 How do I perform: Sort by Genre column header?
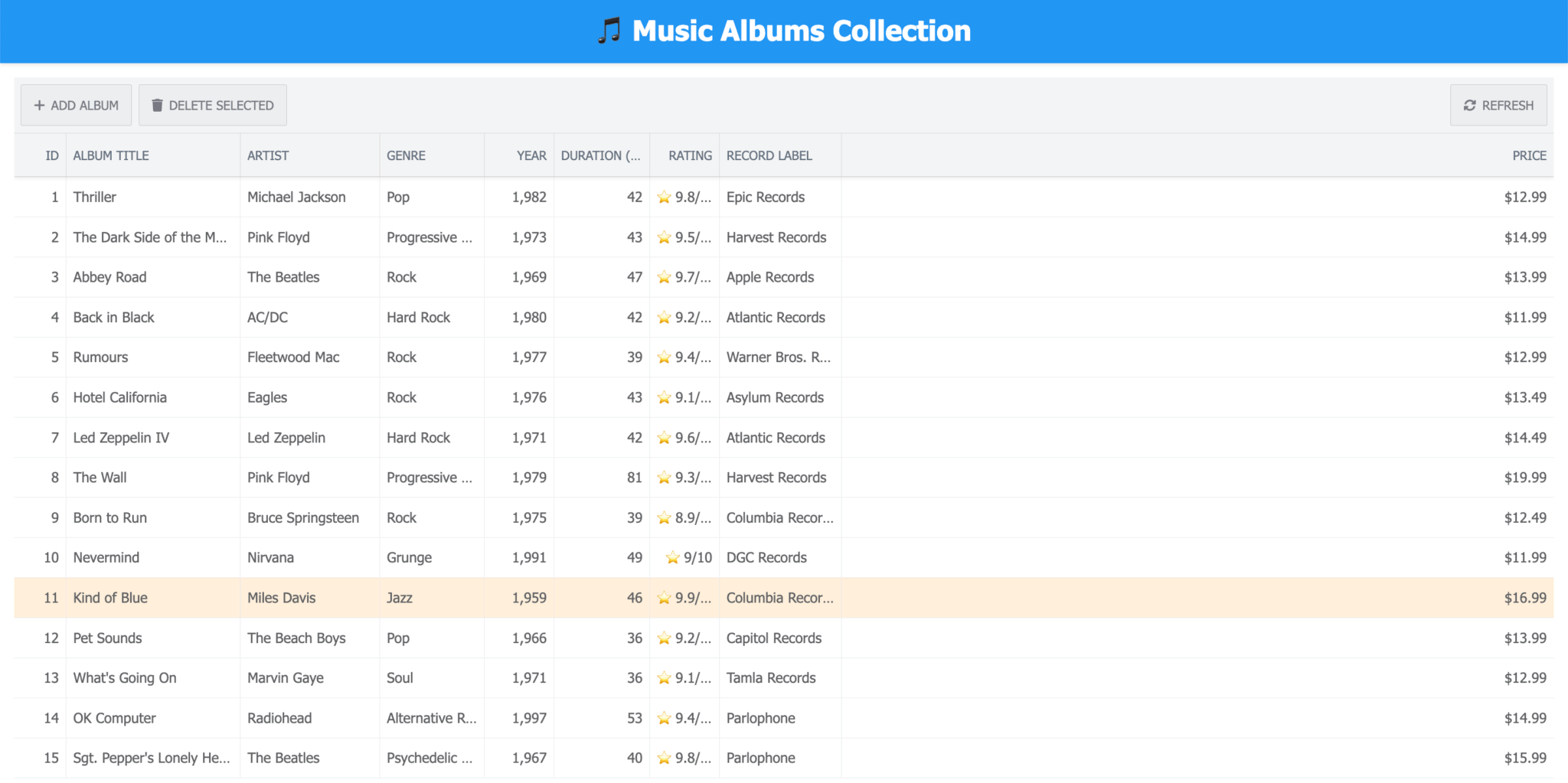[432, 155]
